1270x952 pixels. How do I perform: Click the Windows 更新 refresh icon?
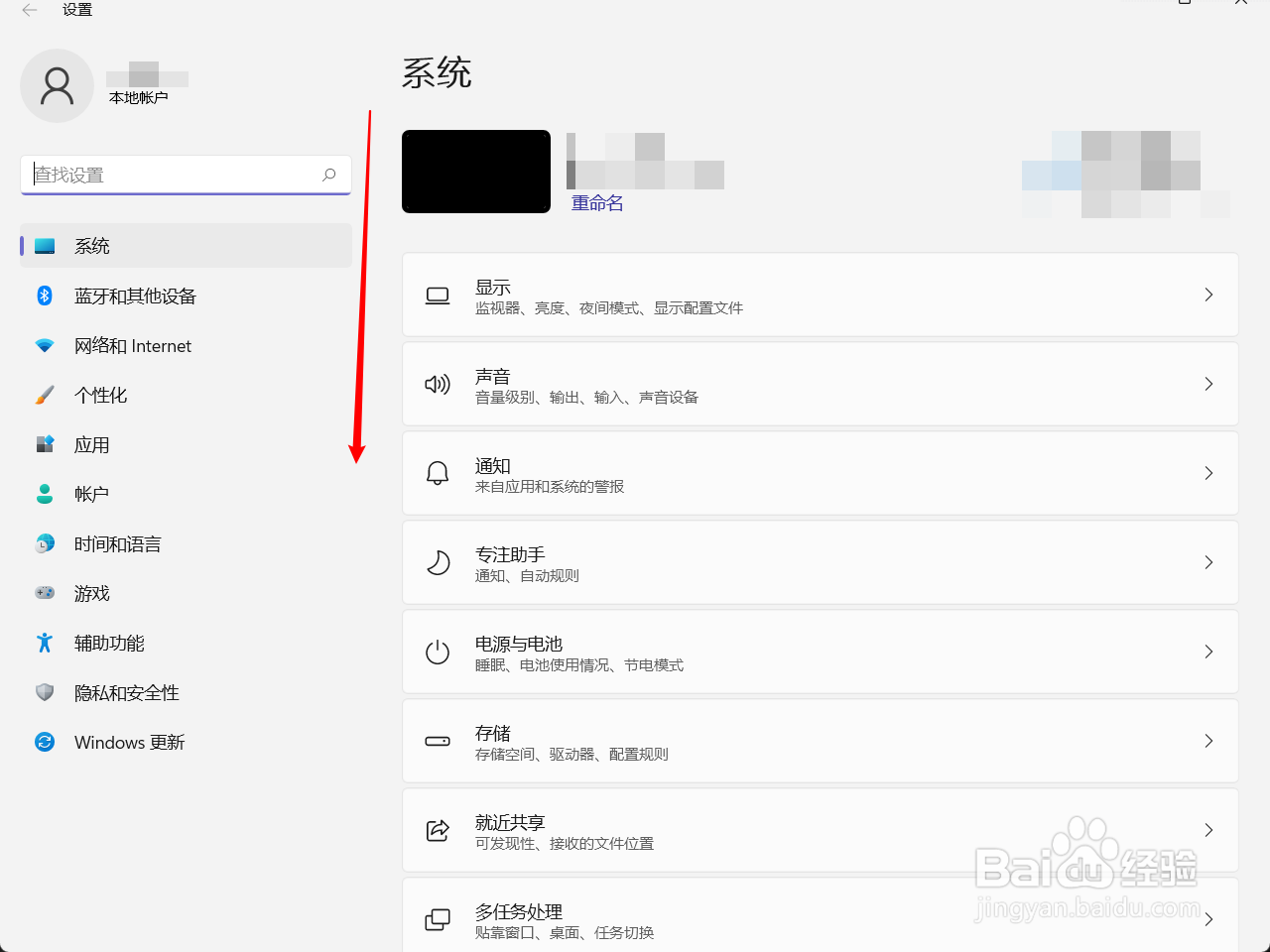tap(45, 742)
